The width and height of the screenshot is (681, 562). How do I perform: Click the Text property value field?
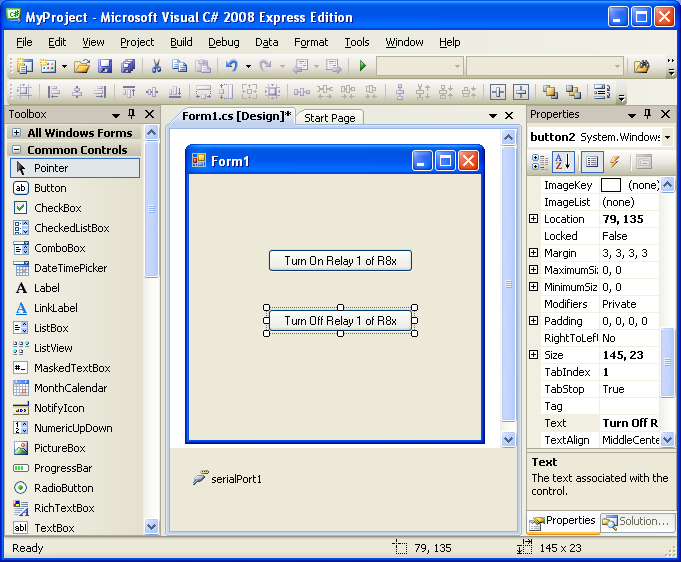[x=629, y=423]
